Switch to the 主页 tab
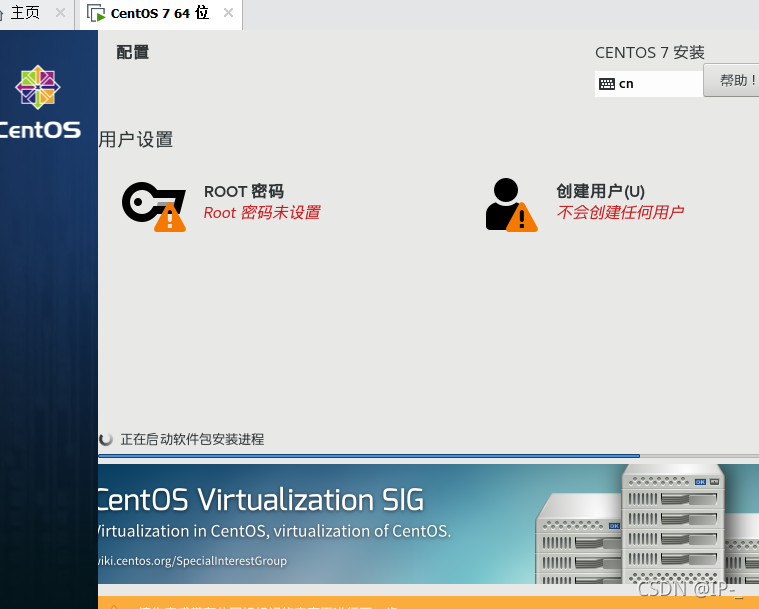 click(25, 13)
